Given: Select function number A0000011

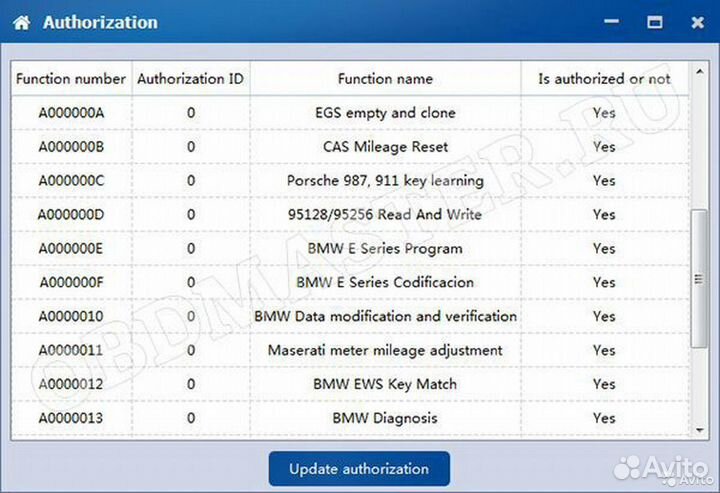Looking at the screenshot, I should click(x=71, y=350).
